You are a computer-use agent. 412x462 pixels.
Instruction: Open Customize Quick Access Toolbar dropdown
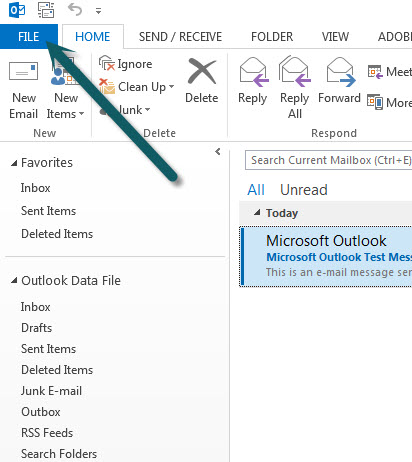[98, 11]
